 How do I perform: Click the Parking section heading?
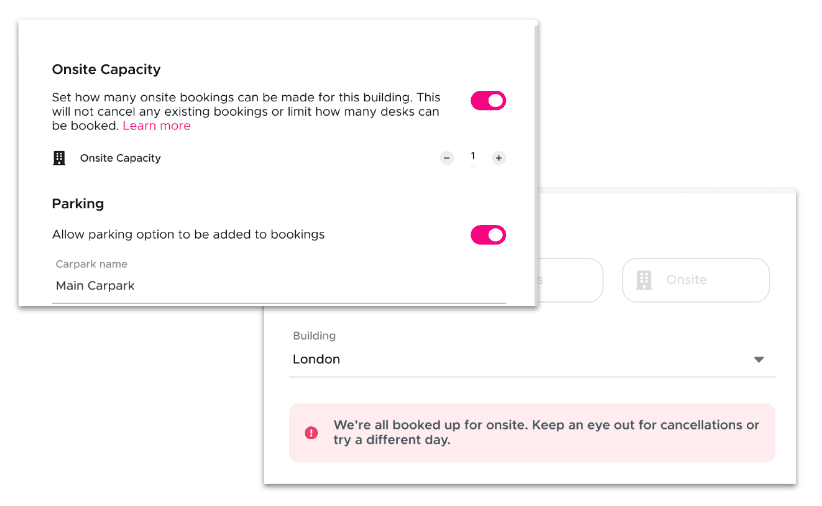pyautogui.click(x=78, y=204)
